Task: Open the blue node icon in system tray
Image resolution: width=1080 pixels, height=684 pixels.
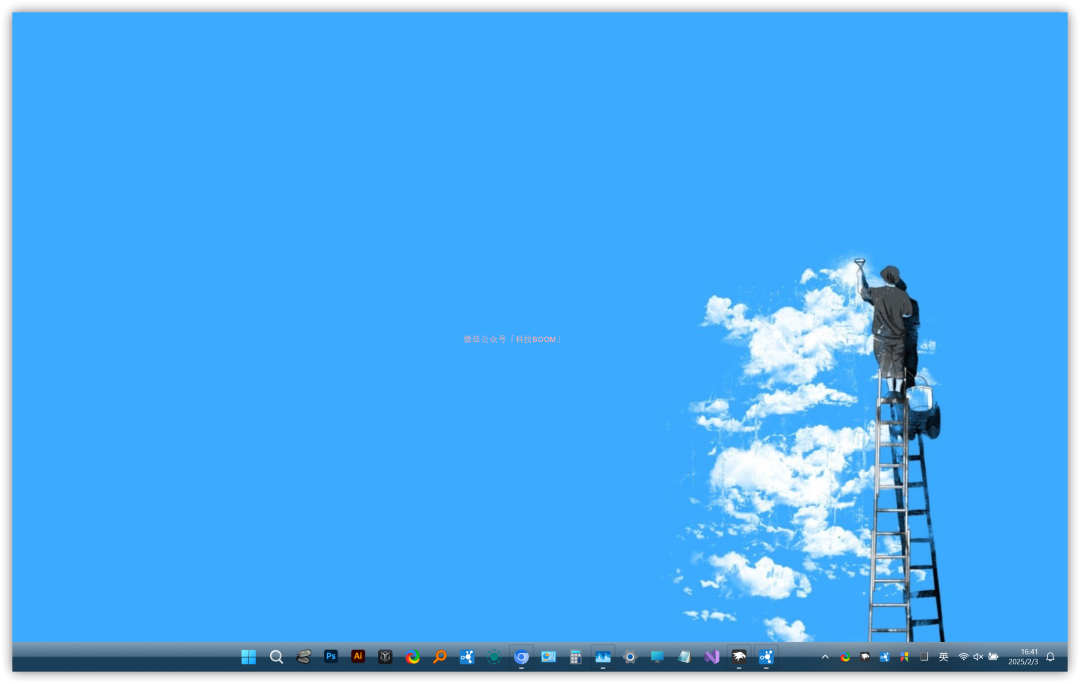Action: tap(884, 657)
